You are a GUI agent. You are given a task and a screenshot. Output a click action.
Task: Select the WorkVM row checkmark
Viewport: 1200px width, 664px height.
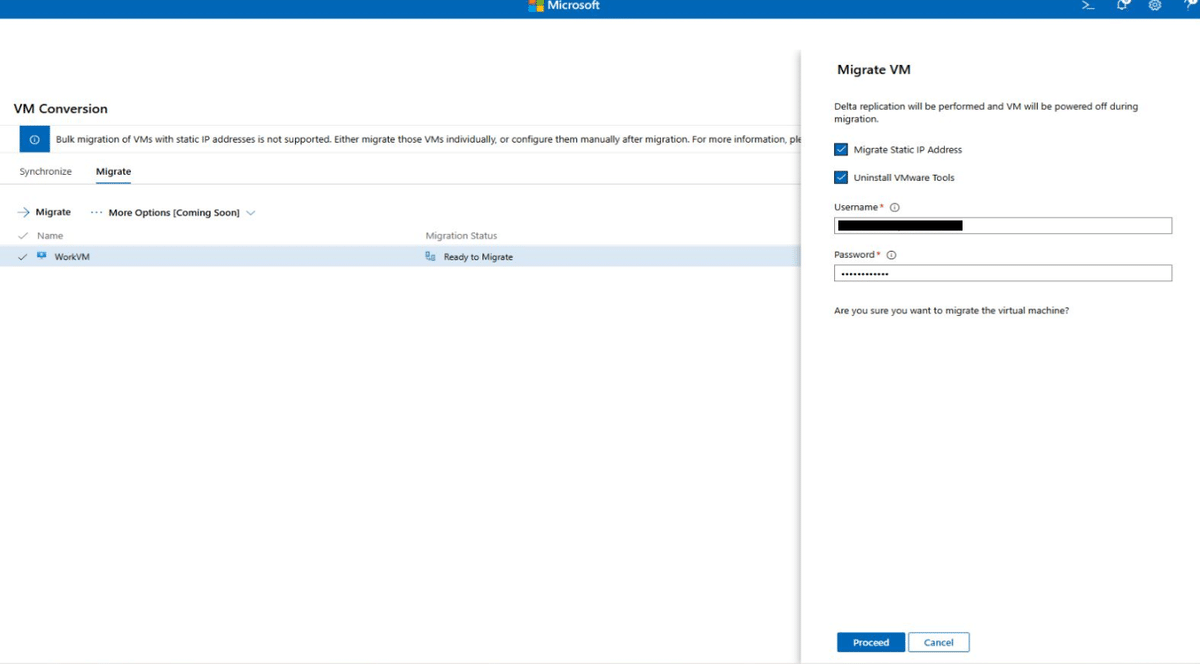click(21, 256)
